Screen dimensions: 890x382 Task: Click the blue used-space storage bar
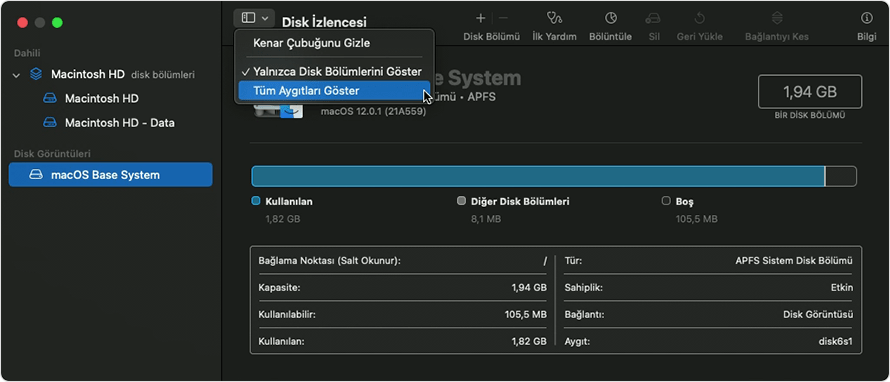tap(538, 177)
